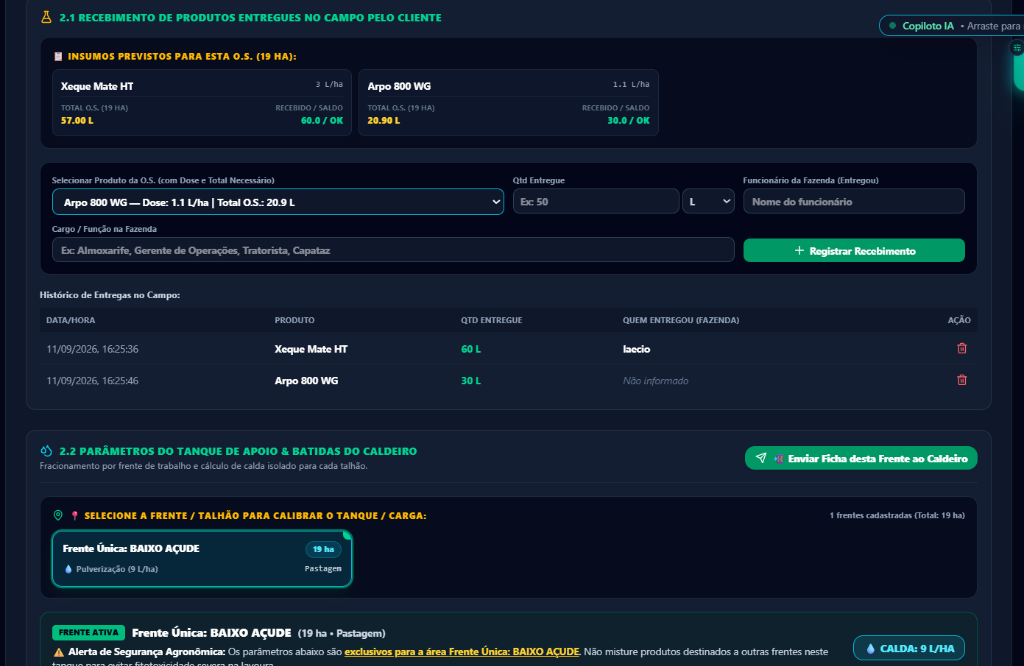This screenshot has width=1024, height=666.
Task: Click the DATA/HORA column header
Action: pyautogui.click(x=71, y=321)
